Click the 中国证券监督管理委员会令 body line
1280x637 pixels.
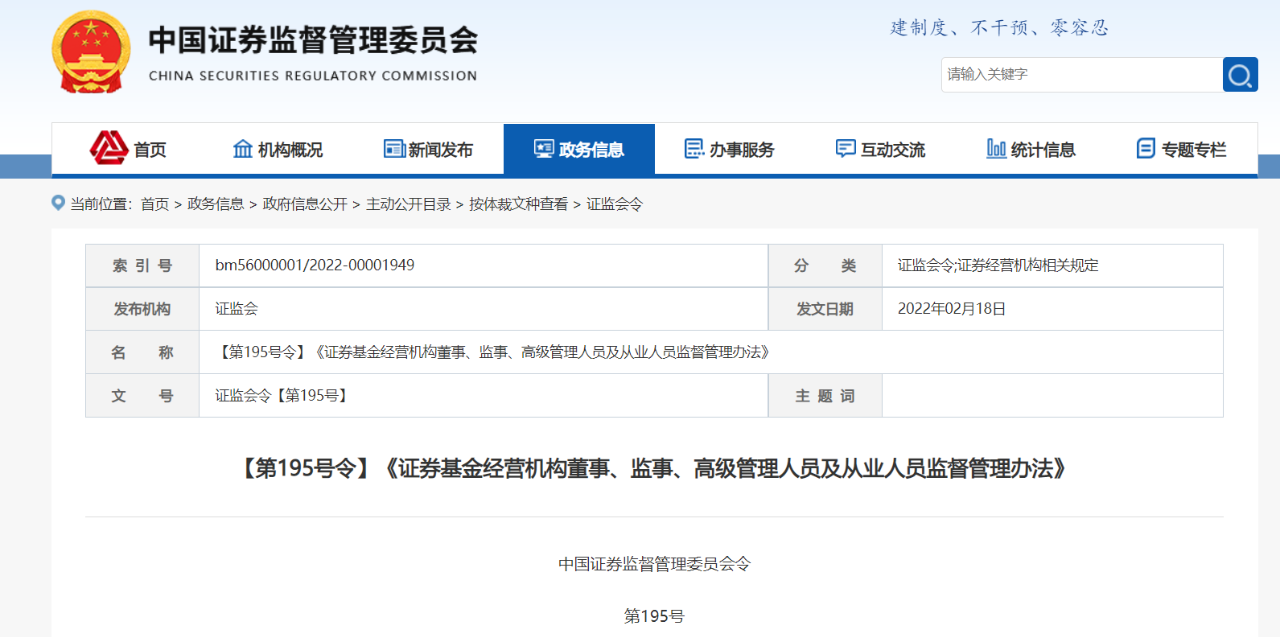tap(654, 564)
